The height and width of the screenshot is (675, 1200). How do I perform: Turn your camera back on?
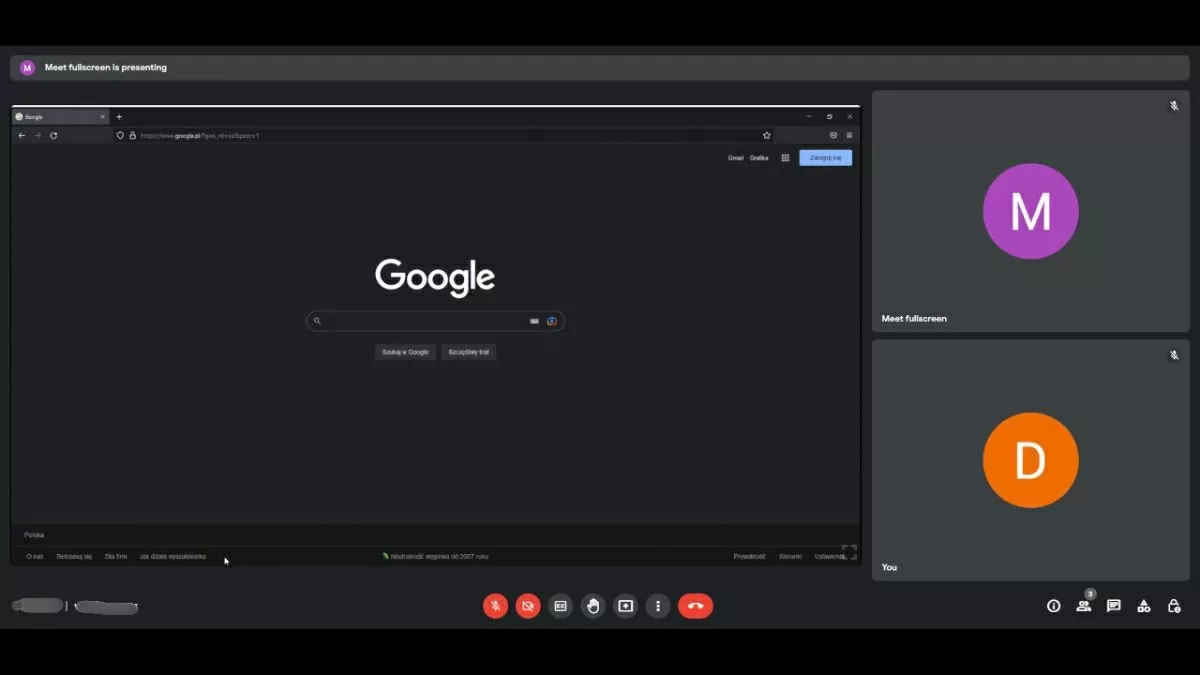point(527,606)
